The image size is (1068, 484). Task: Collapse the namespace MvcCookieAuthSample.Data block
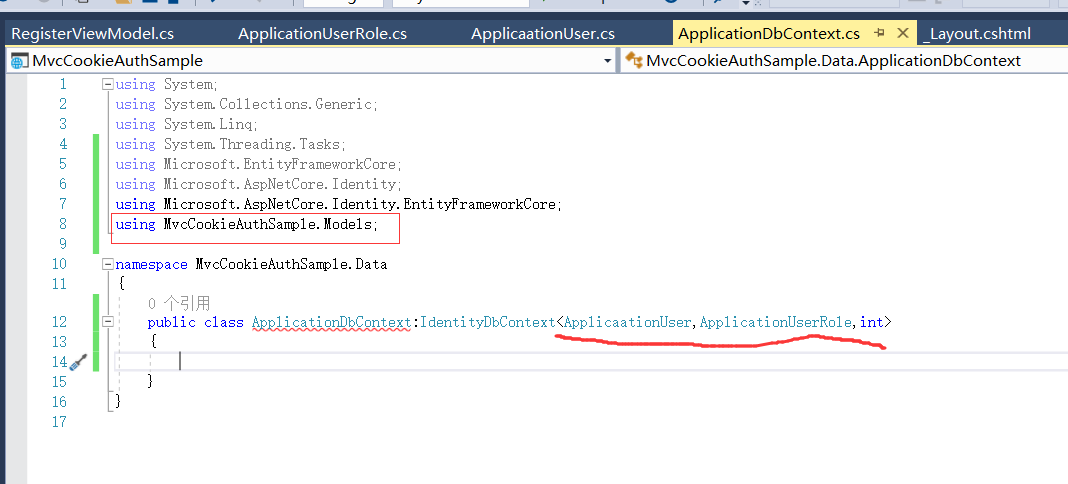(x=108, y=263)
